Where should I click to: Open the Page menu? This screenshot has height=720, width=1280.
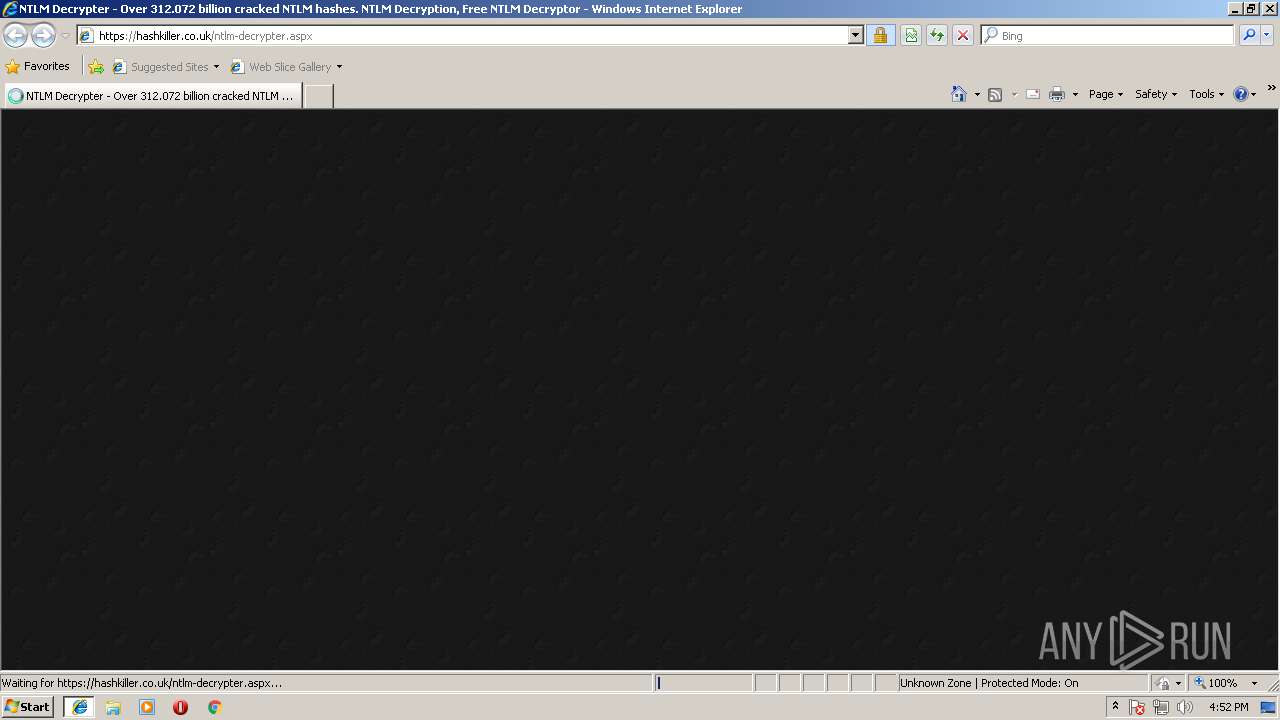tap(1106, 94)
